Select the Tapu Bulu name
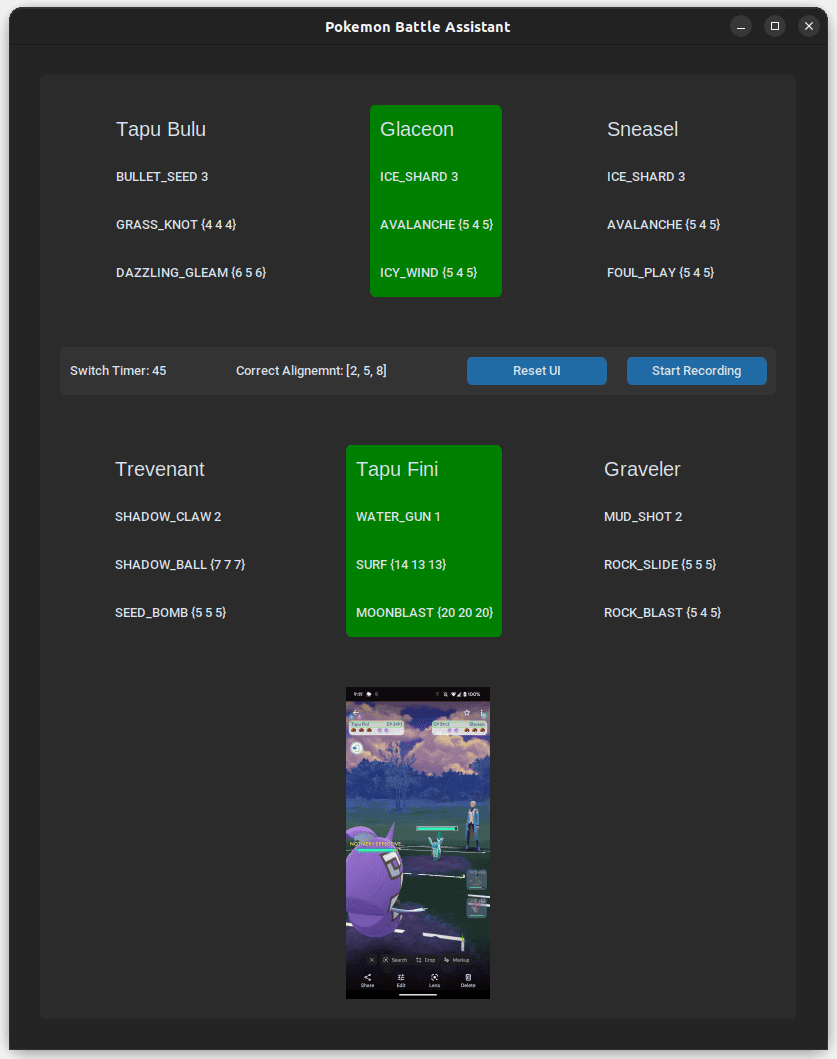This screenshot has height=1059, width=837. pyautogui.click(x=161, y=129)
